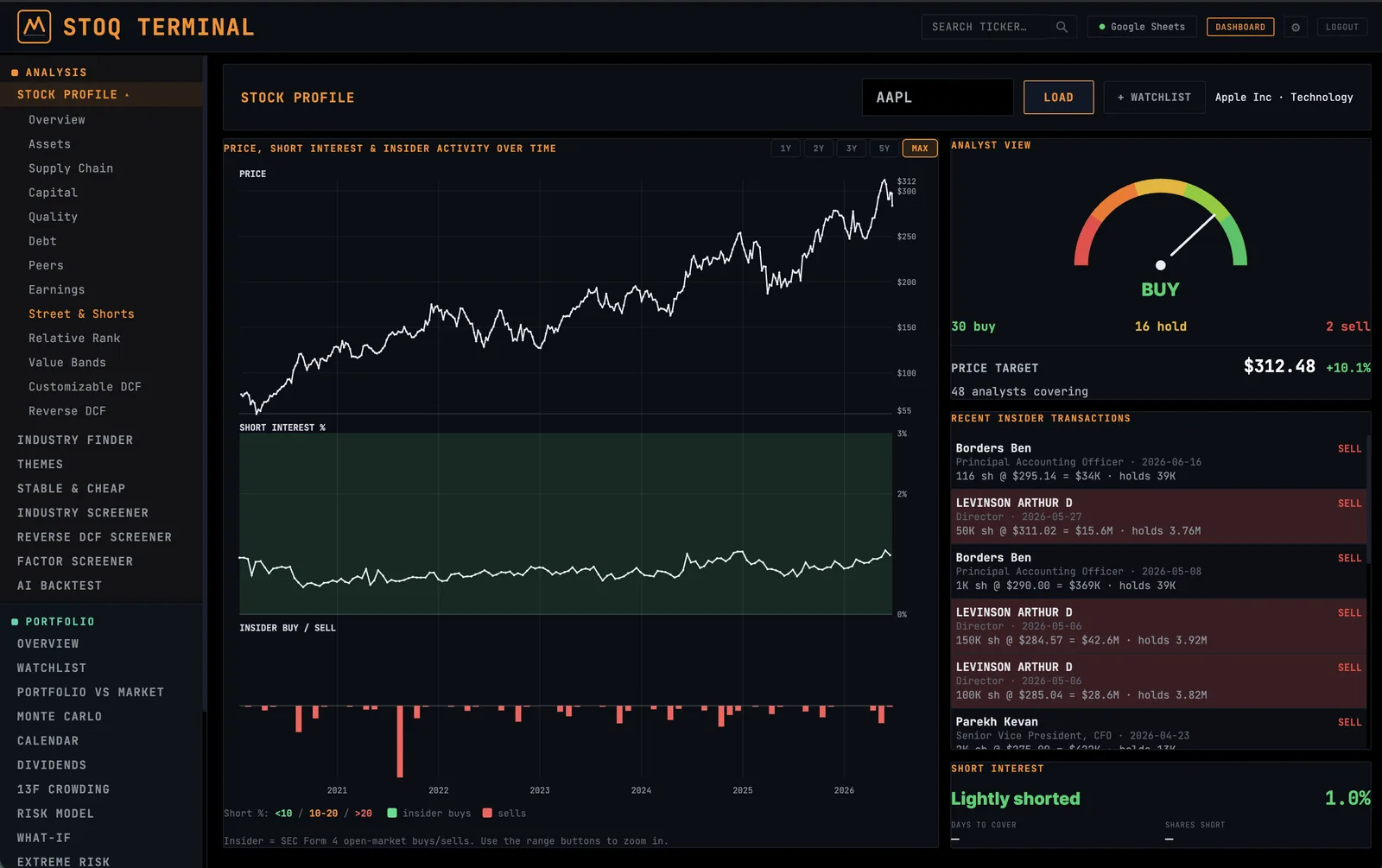Click the '30 buy' analyst count
This screenshot has height=868, width=1382.
[973, 326]
